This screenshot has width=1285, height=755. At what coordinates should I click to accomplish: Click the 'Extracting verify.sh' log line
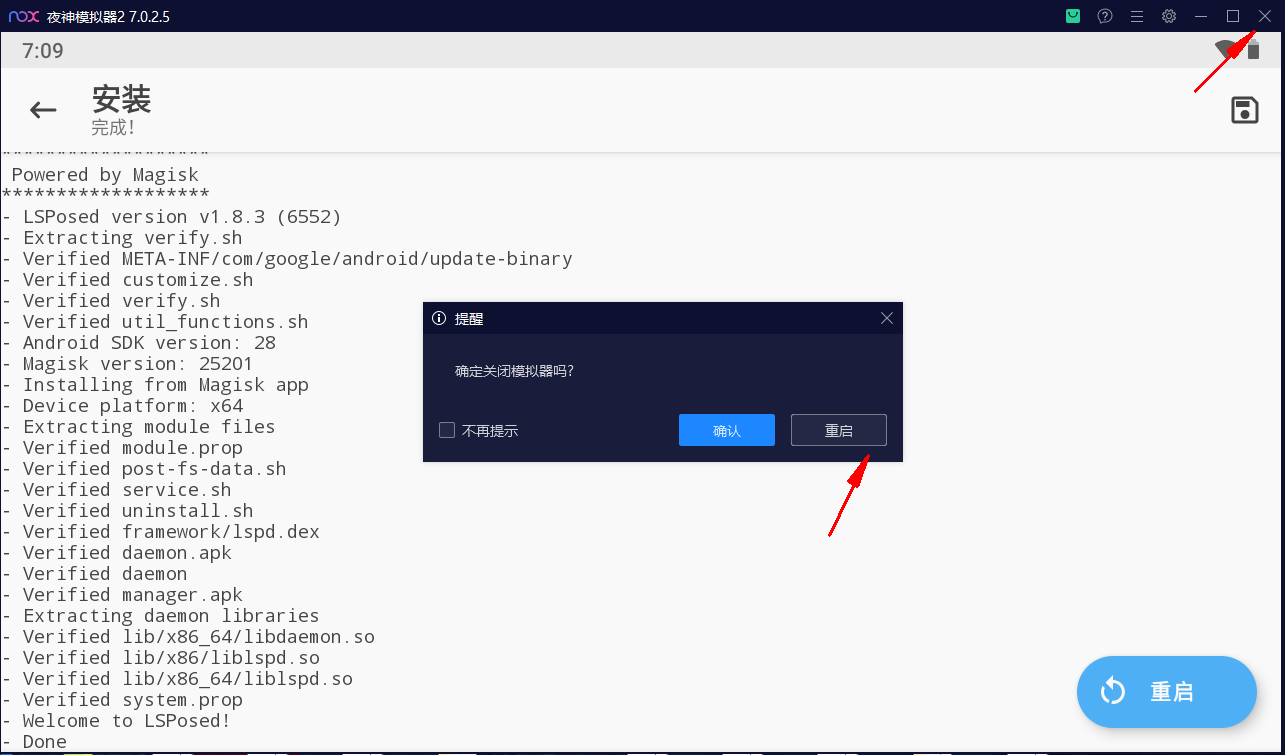(122, 238)
